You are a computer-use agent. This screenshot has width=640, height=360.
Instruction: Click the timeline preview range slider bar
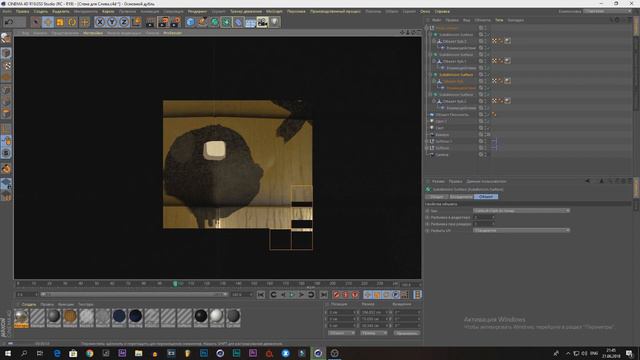click(134, 294)
